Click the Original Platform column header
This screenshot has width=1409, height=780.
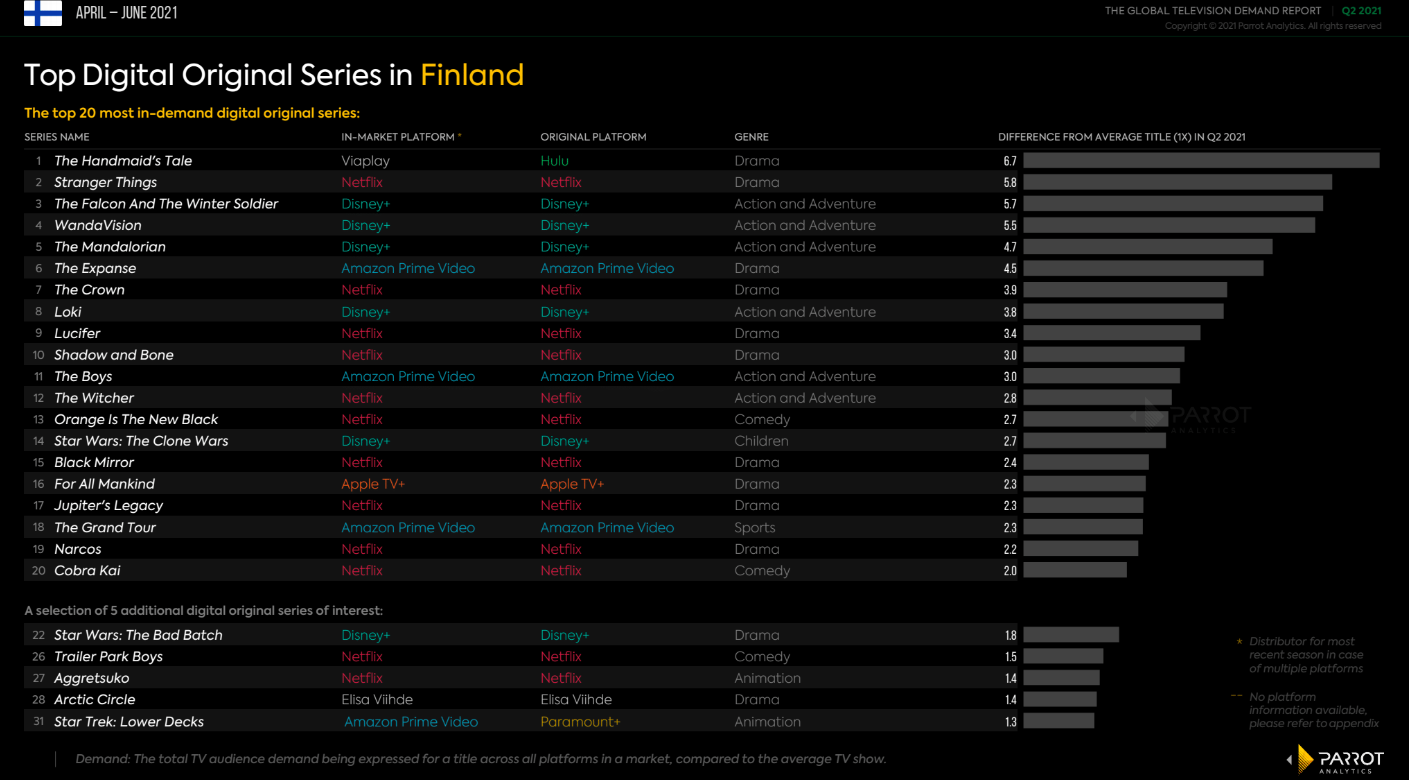(593, 137)
